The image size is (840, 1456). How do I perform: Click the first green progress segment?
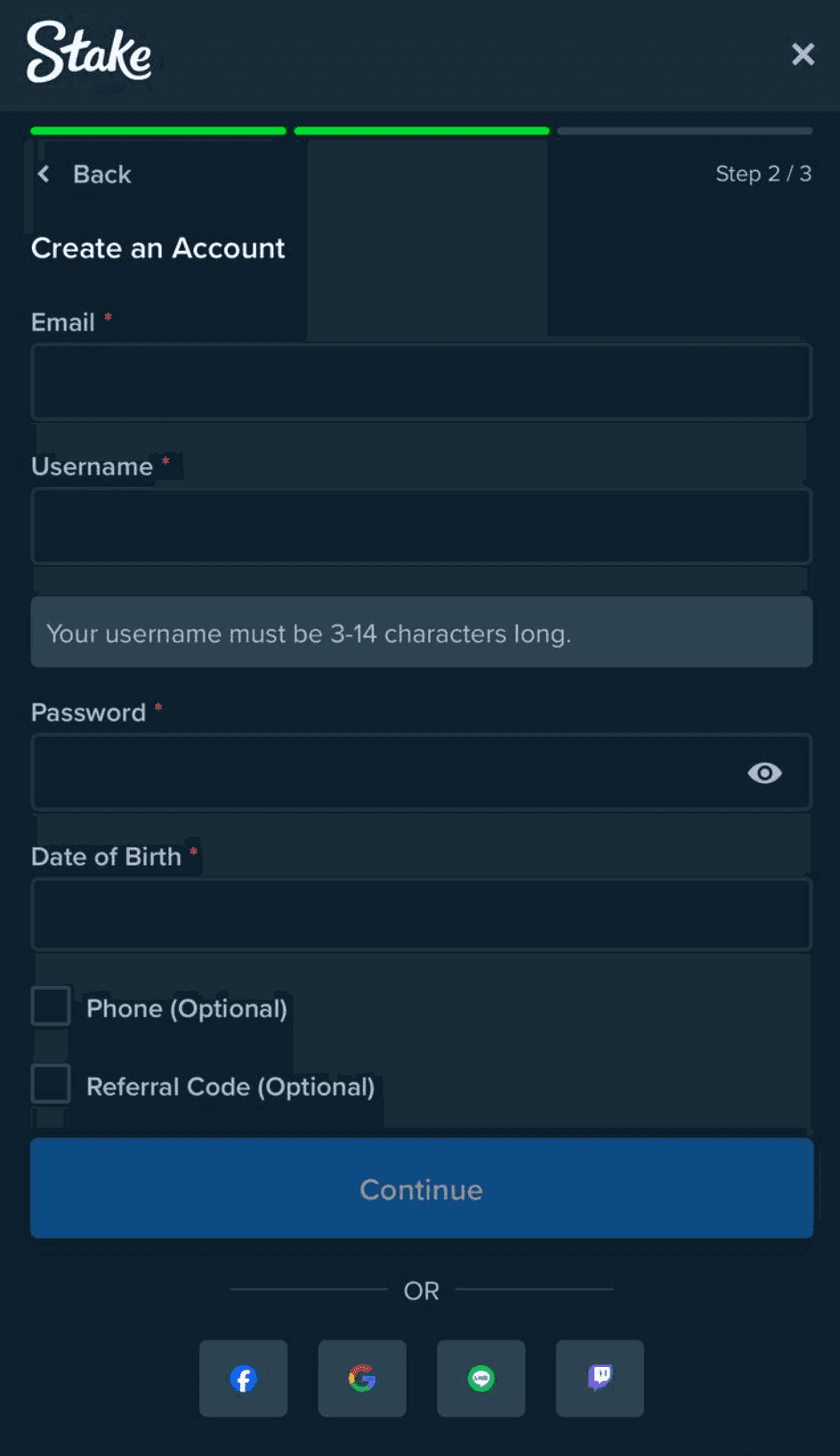(158, 131)
